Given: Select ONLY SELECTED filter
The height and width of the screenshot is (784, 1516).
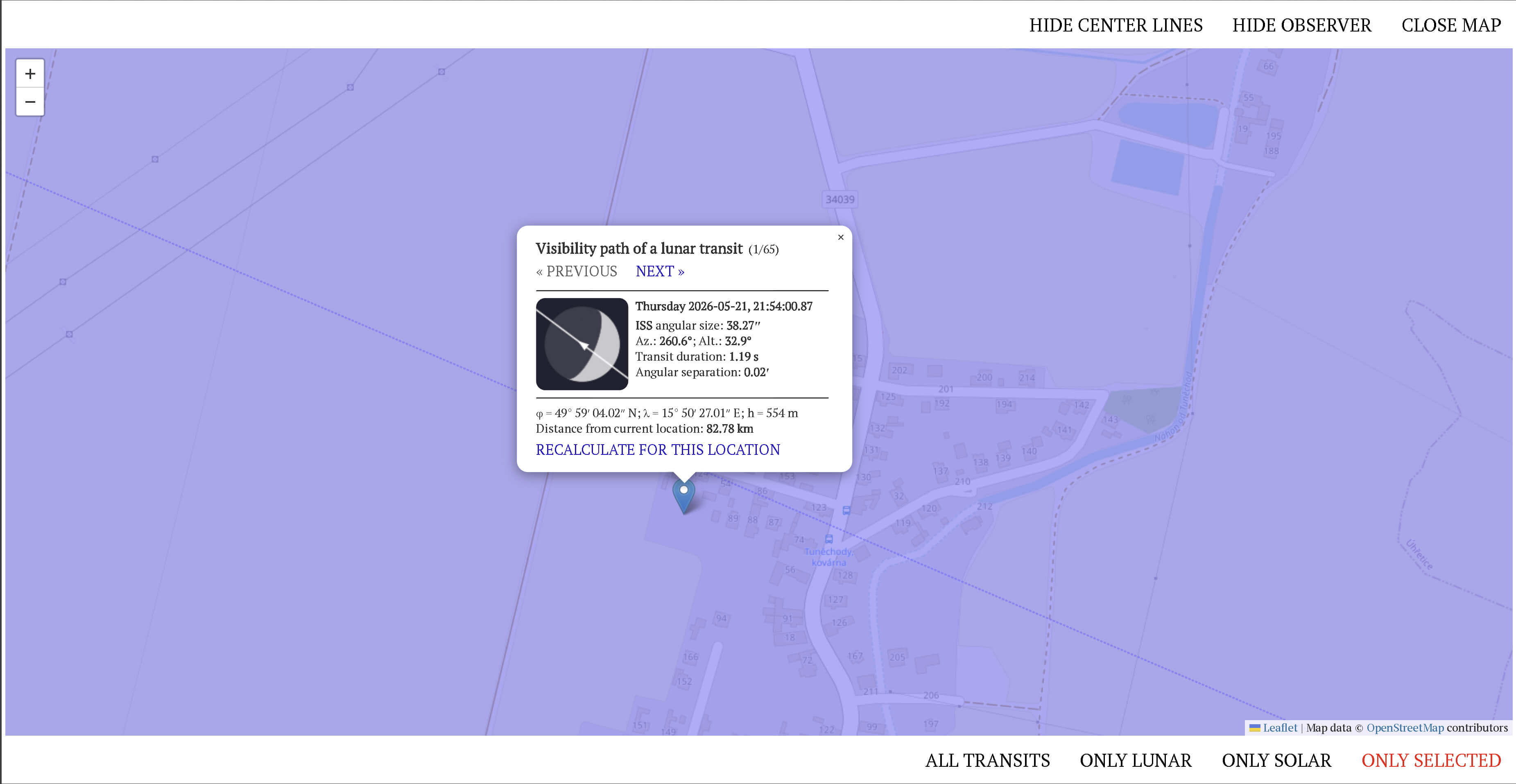Looking at the screenshot, I should pos(1431,761).
